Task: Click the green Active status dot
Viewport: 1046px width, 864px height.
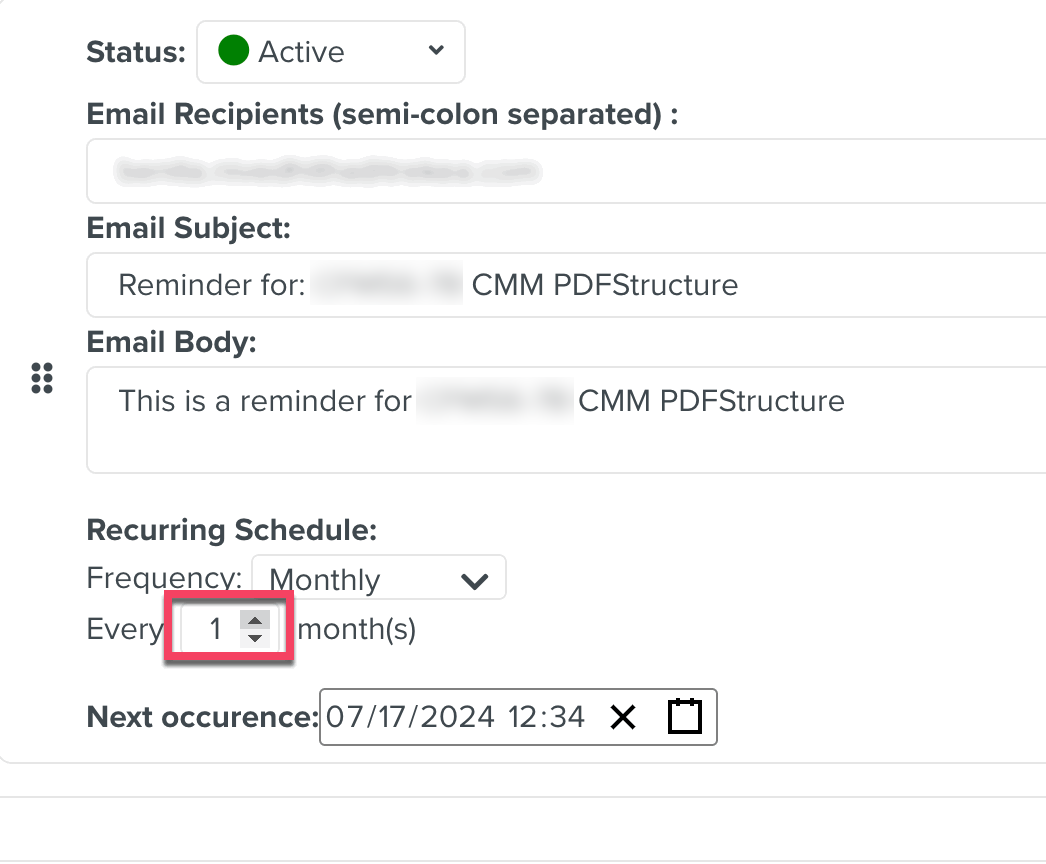Action: 233,51
